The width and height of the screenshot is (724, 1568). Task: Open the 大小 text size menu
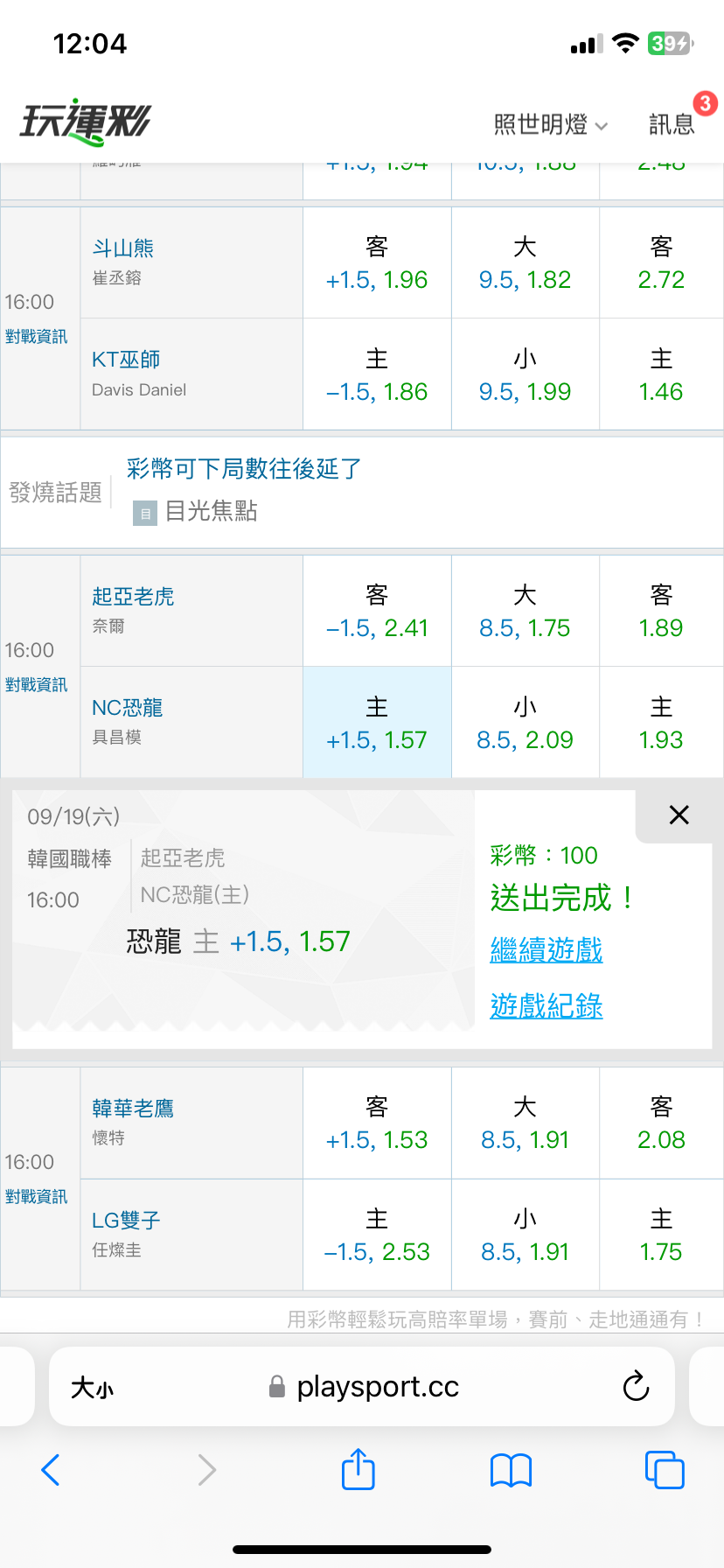pos(92,1388)
